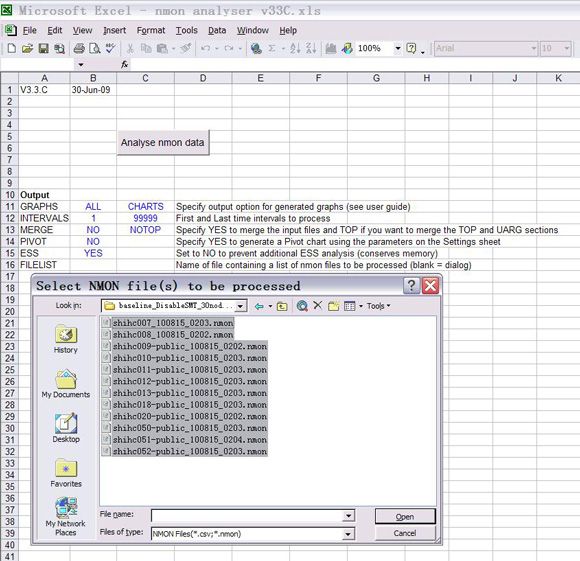Open the Edit menu
The height and width of the screenshot is (561, 580).
click(55, 30)
